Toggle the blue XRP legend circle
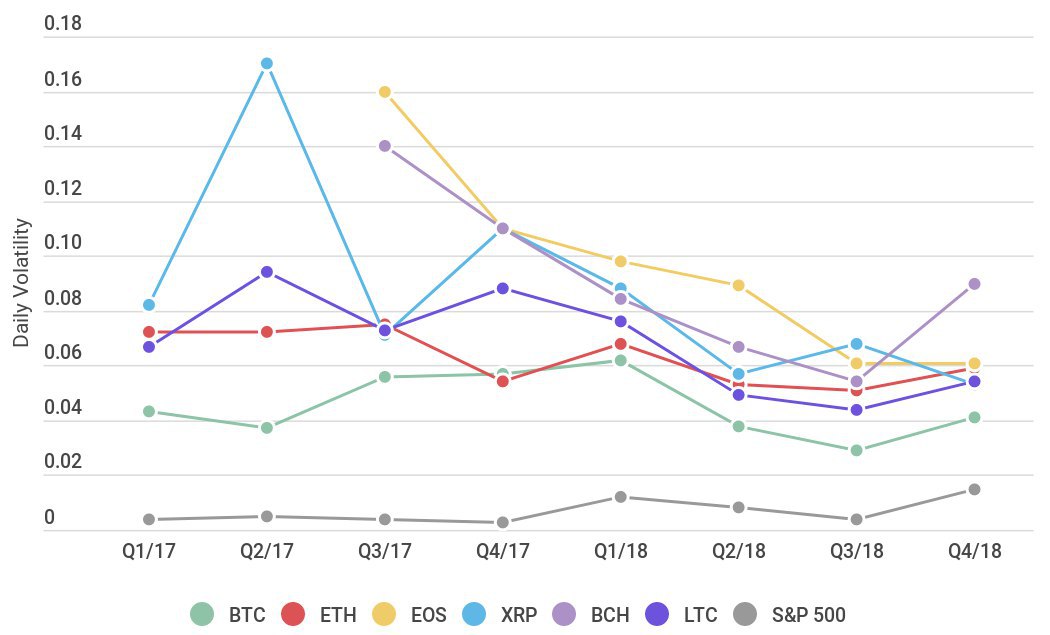1050x635 pixels. click(473, 614)
